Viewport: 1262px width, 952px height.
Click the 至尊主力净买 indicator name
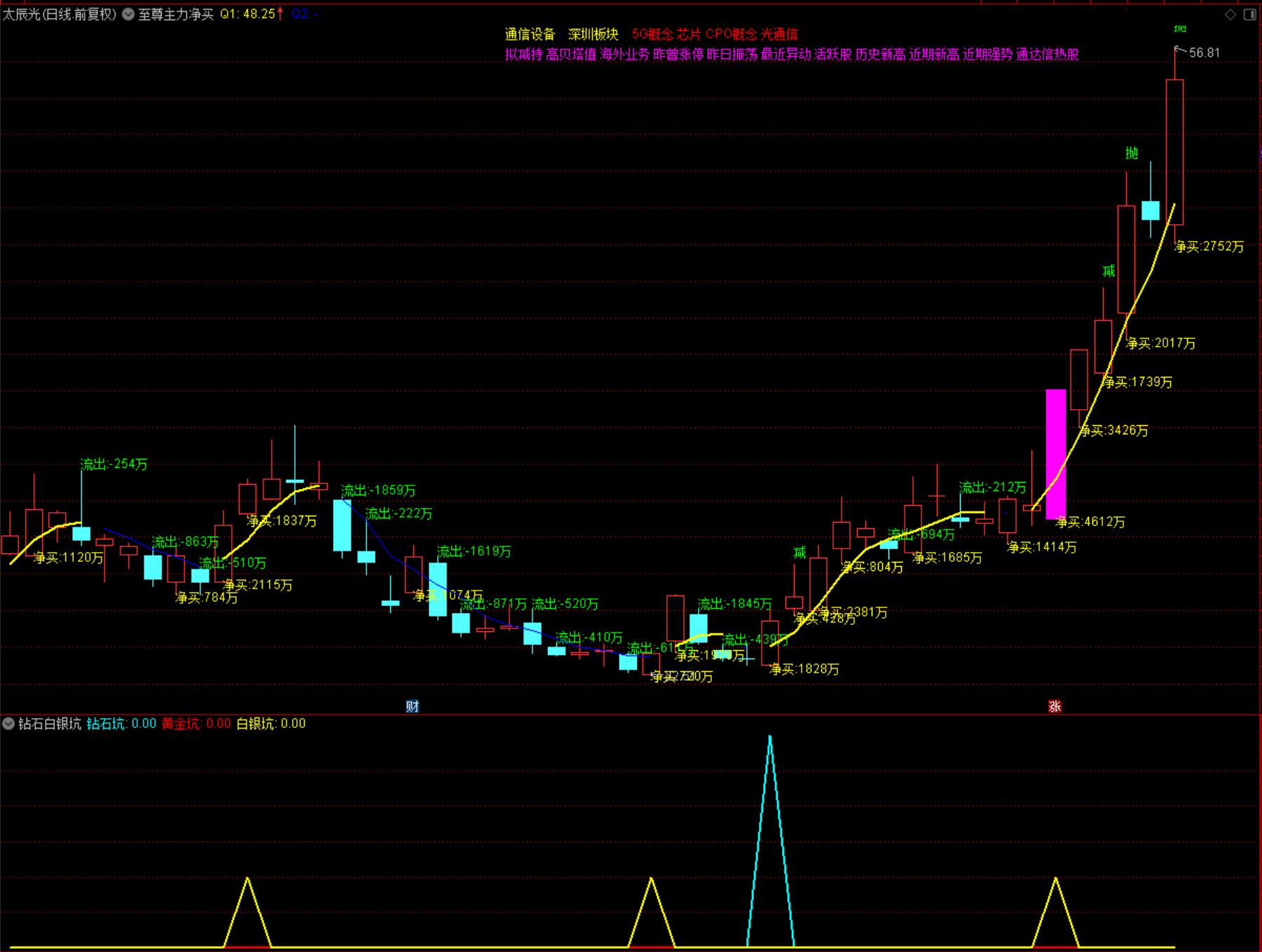176,14
